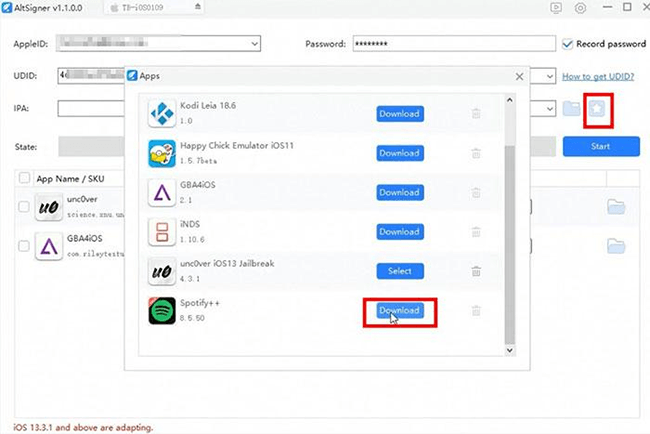Click trash icon beside Kodi Leia 18.6
Image resolution: width=650 pixels, height=434 pixels.
point(476,114)
